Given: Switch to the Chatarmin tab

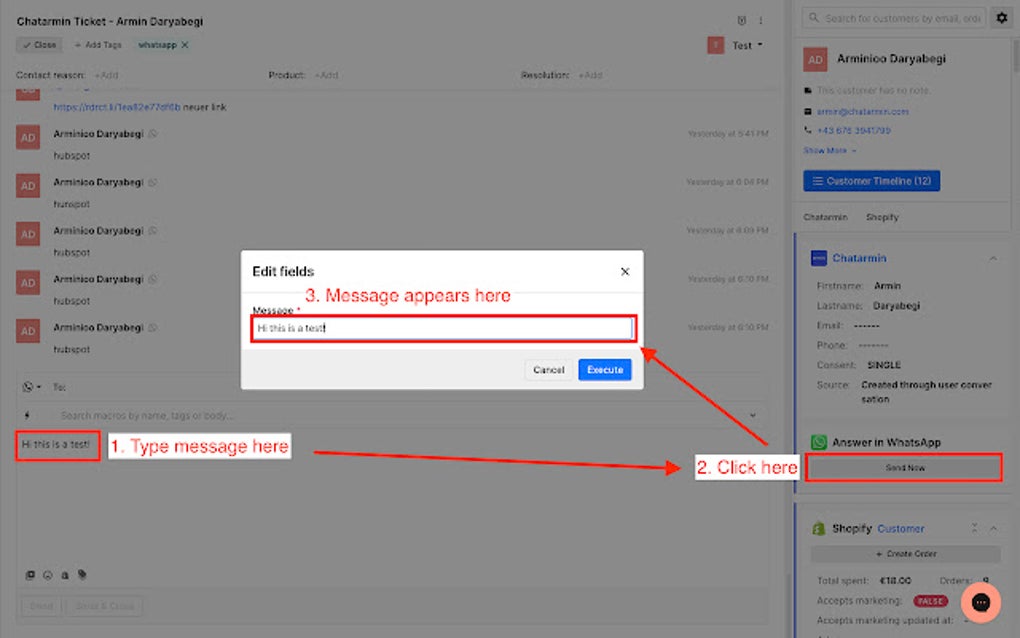Looking at the screenshot, I should [x=825, y=217].
